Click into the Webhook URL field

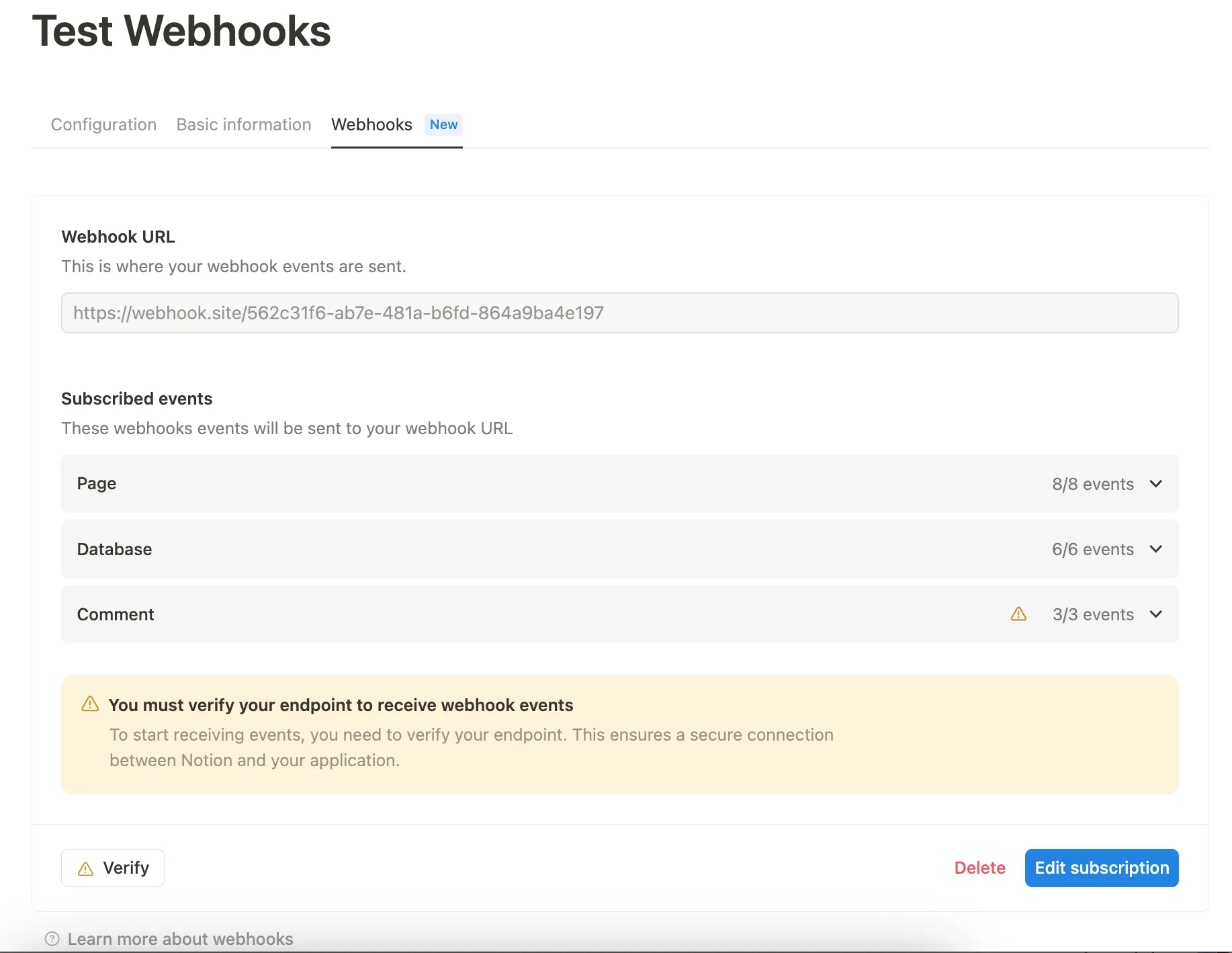(x=619, y=313)
